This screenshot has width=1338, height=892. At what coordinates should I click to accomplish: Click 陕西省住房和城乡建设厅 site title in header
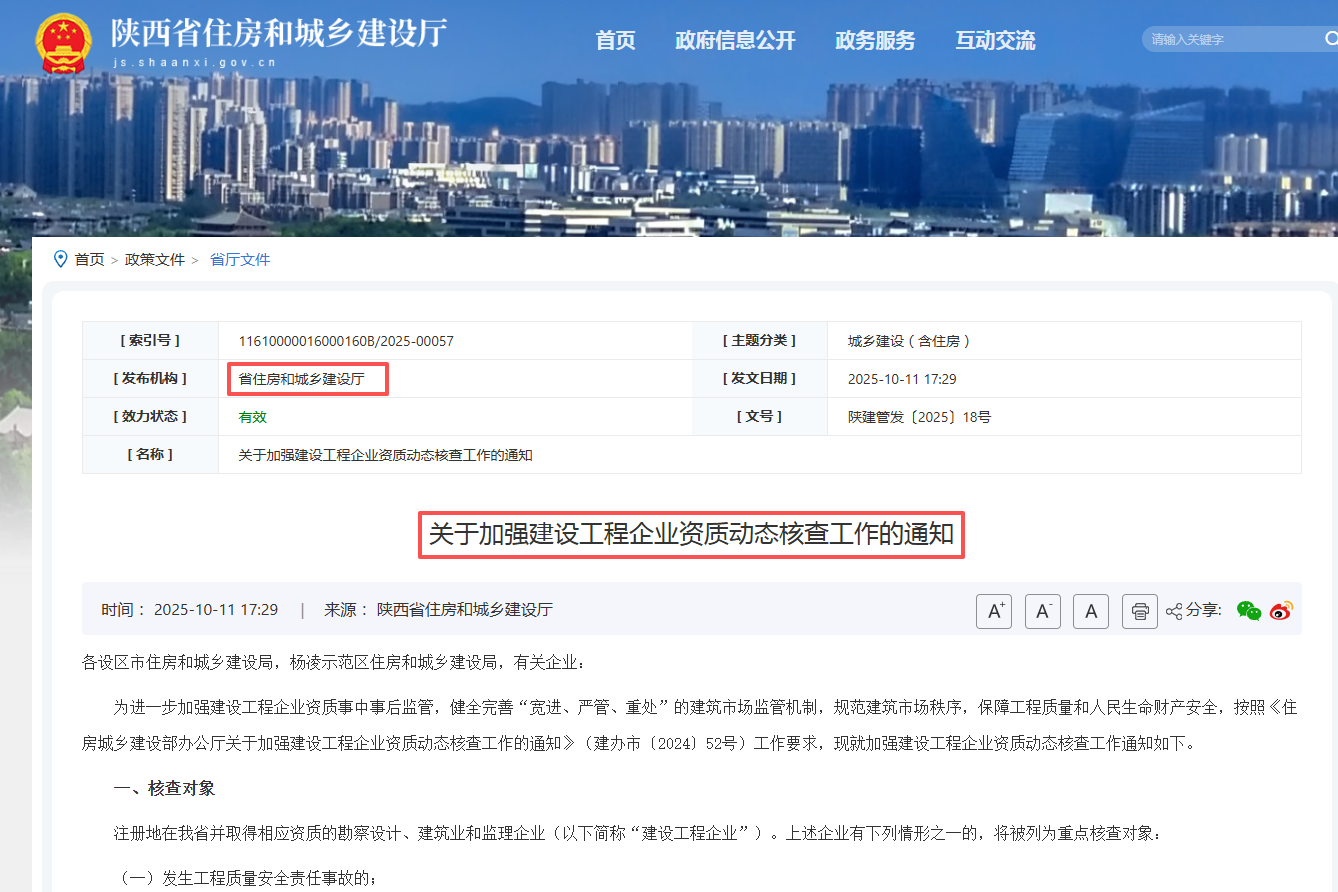[278, 34]
